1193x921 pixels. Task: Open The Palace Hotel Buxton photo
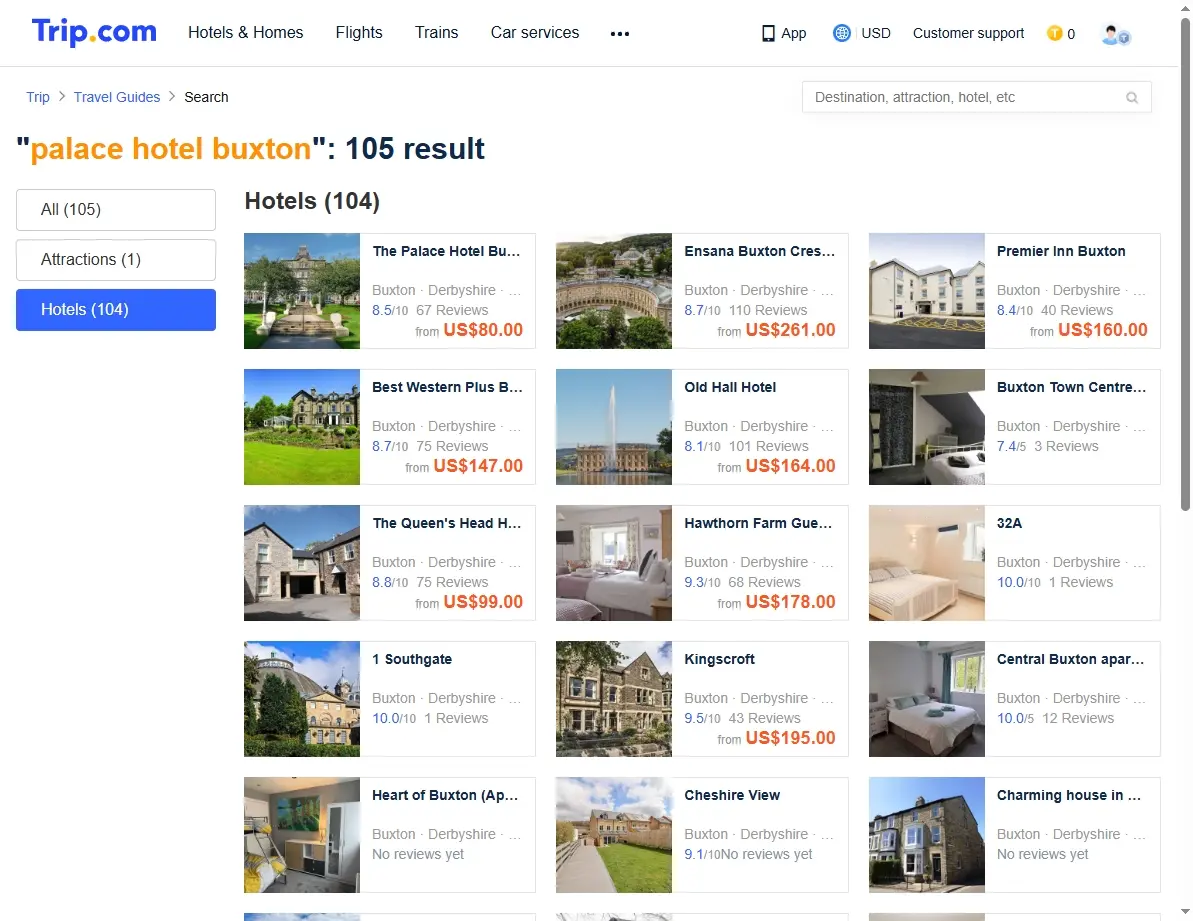[302, 291]
